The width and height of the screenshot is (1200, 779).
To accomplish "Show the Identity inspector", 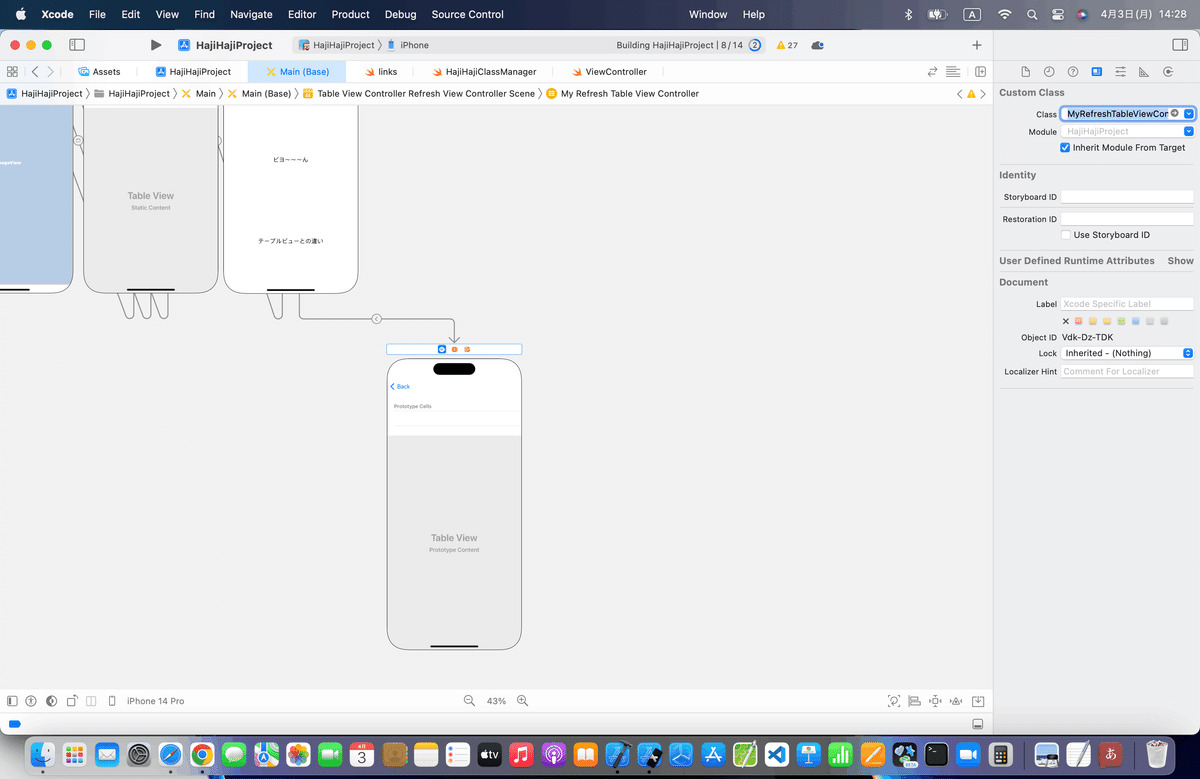I will click(1097, 72).
